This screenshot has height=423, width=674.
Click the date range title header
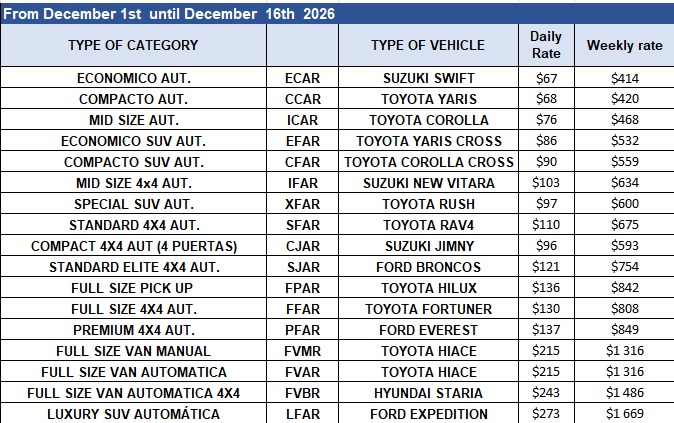170,15
